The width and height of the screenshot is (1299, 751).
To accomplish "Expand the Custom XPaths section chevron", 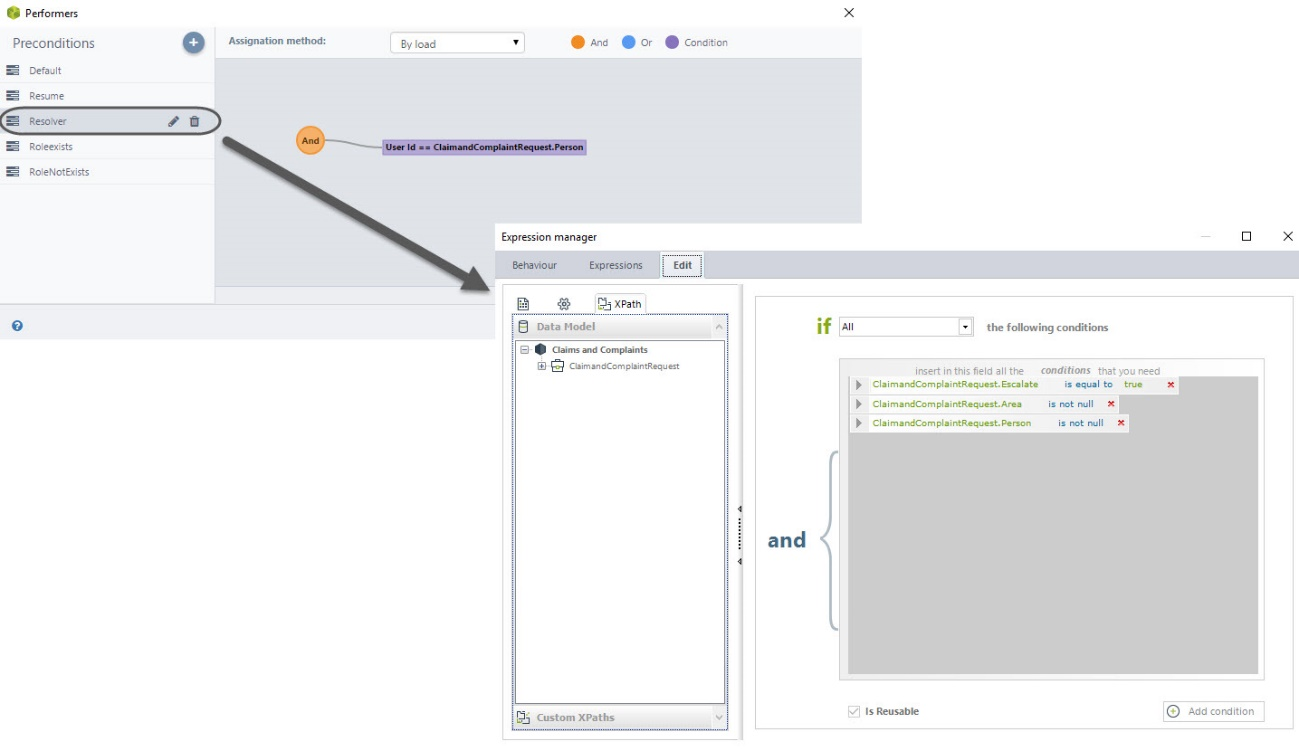I will coord(718,717).
